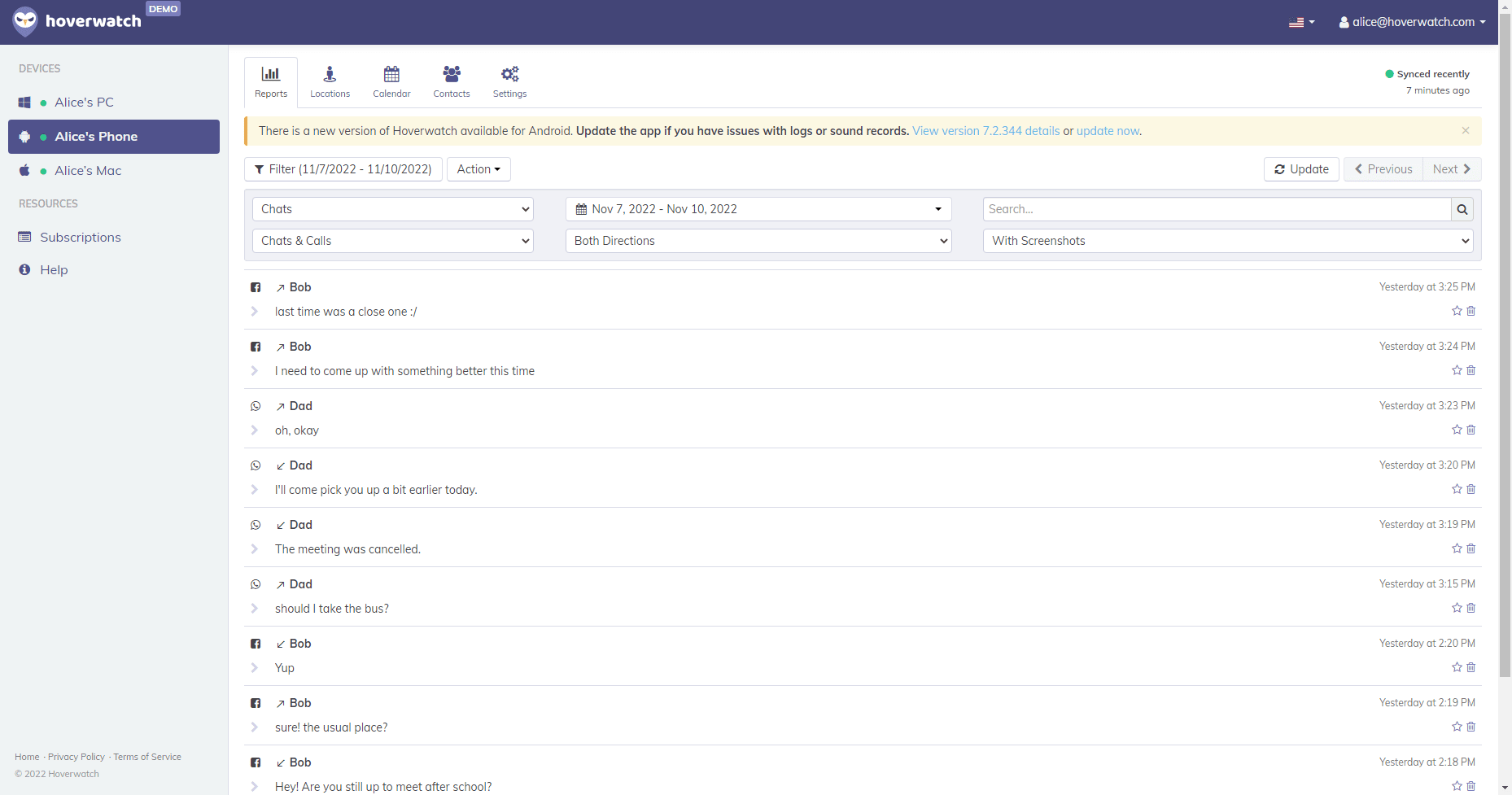The width and height of the screenshot is (1512, 795).
Task: Open the Terms of Service link
Action: pyautogui.click(x=147, y=757)
